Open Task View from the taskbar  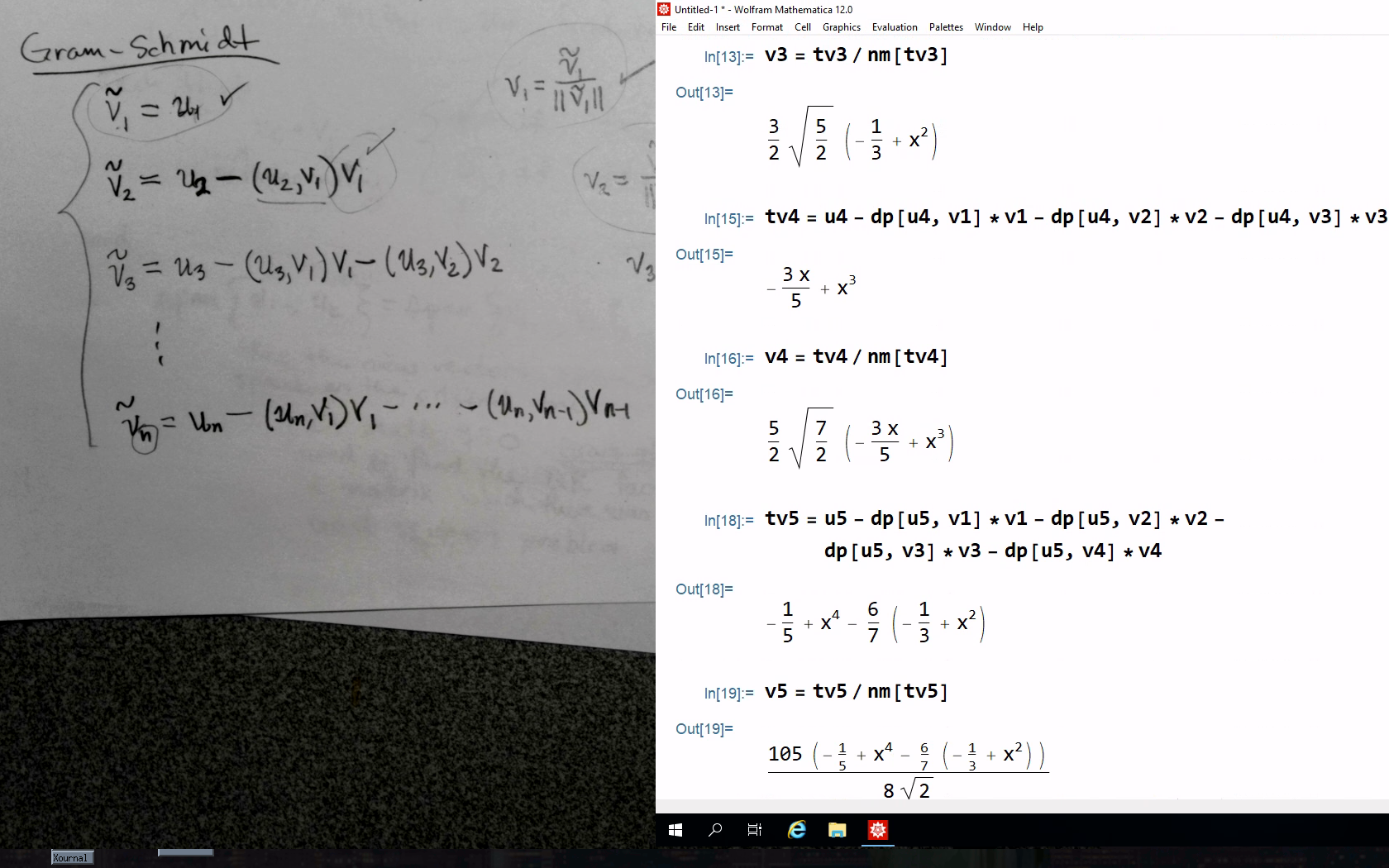(754, 830)
